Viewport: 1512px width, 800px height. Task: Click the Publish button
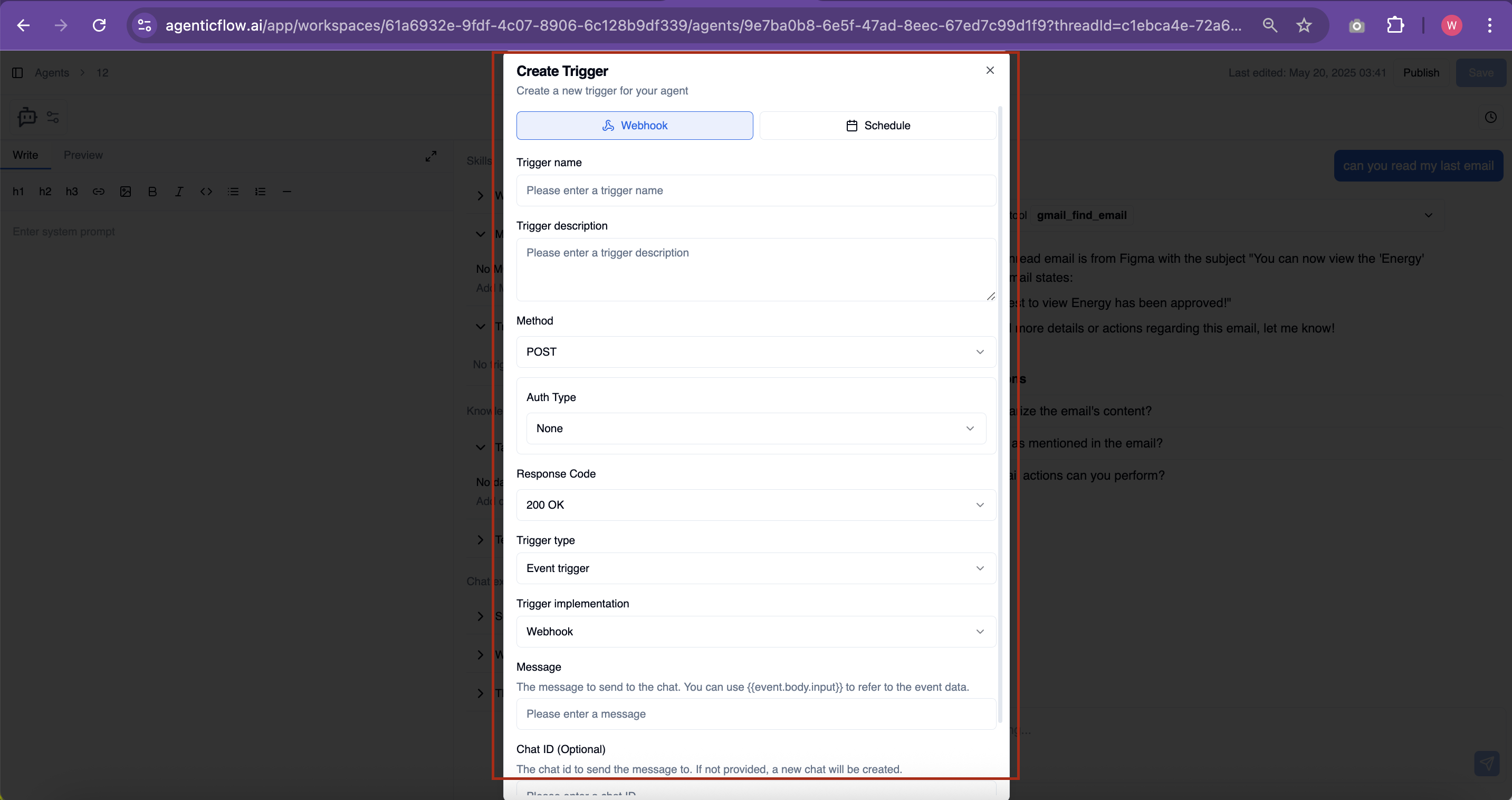(x=1421, y=73)
